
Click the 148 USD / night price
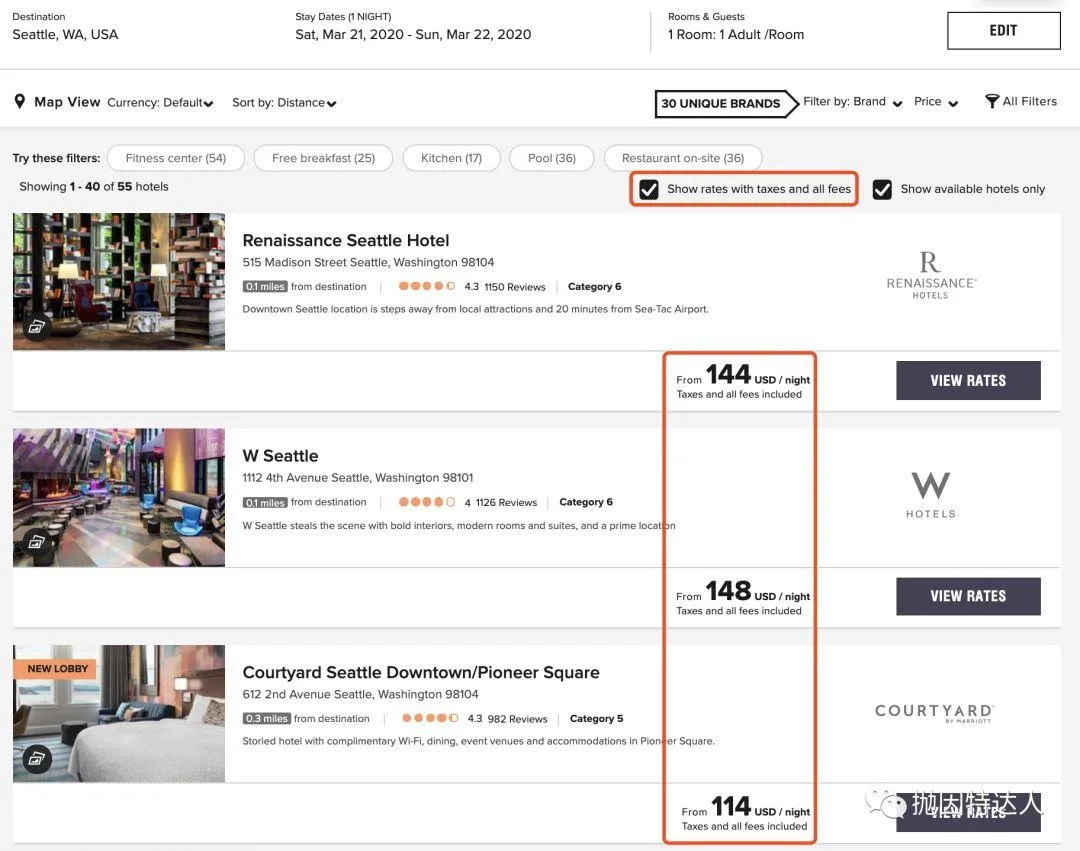[x=743, y=592]
